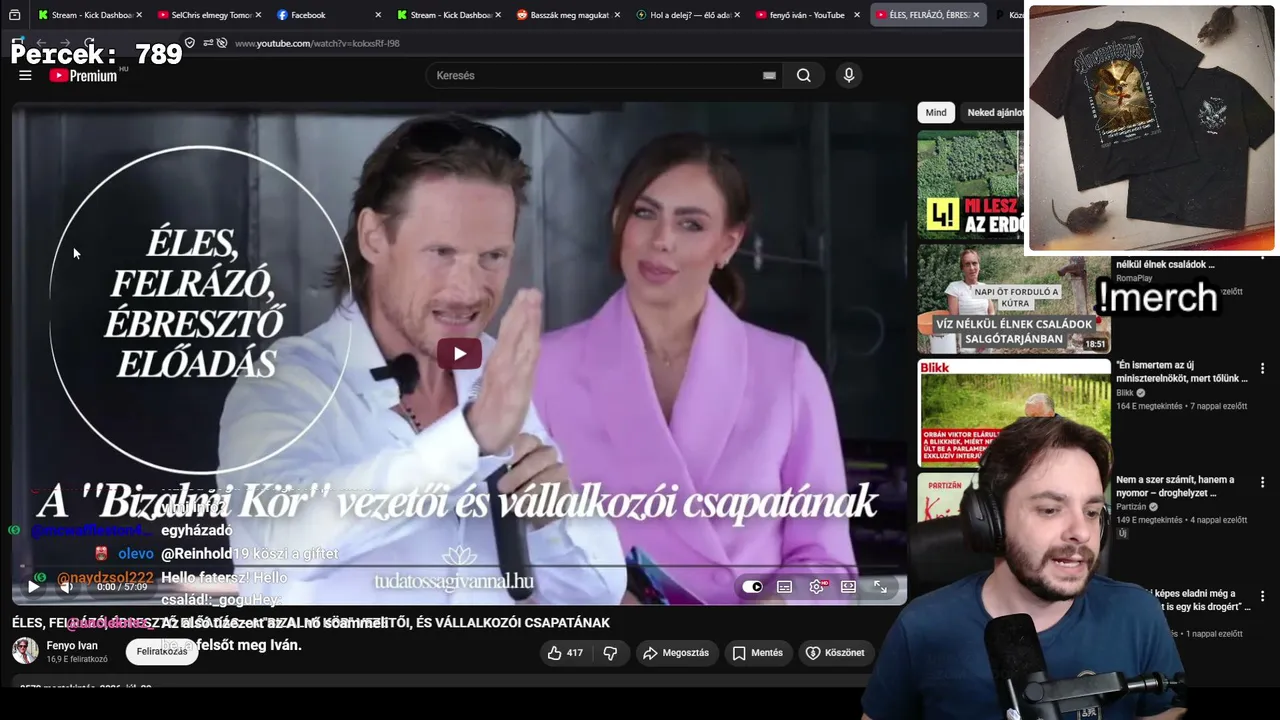This screenshot has width=1280, height=720.
Task: Switch the player to theater mode
Action: [849, 587]
